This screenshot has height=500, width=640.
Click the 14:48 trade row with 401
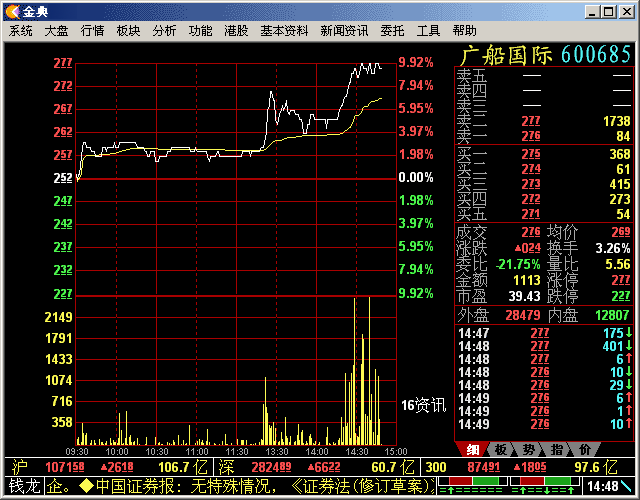(544, 347)
